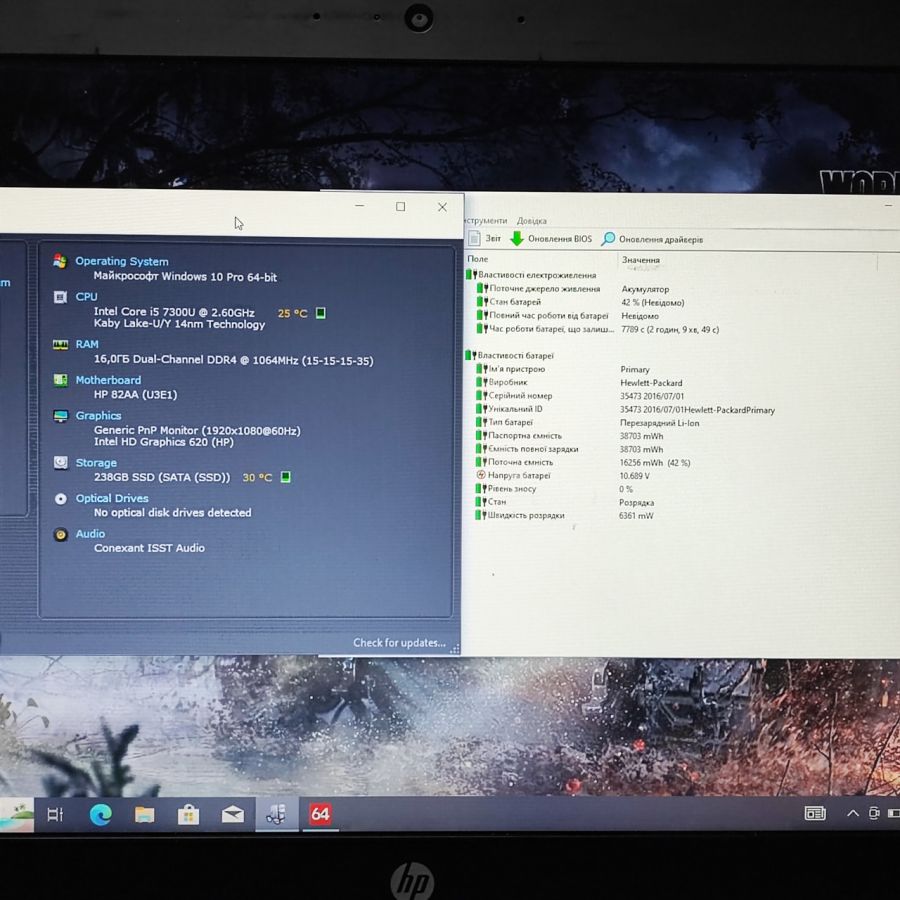Click the CPU temperature 25 °C value

point(292,313)
